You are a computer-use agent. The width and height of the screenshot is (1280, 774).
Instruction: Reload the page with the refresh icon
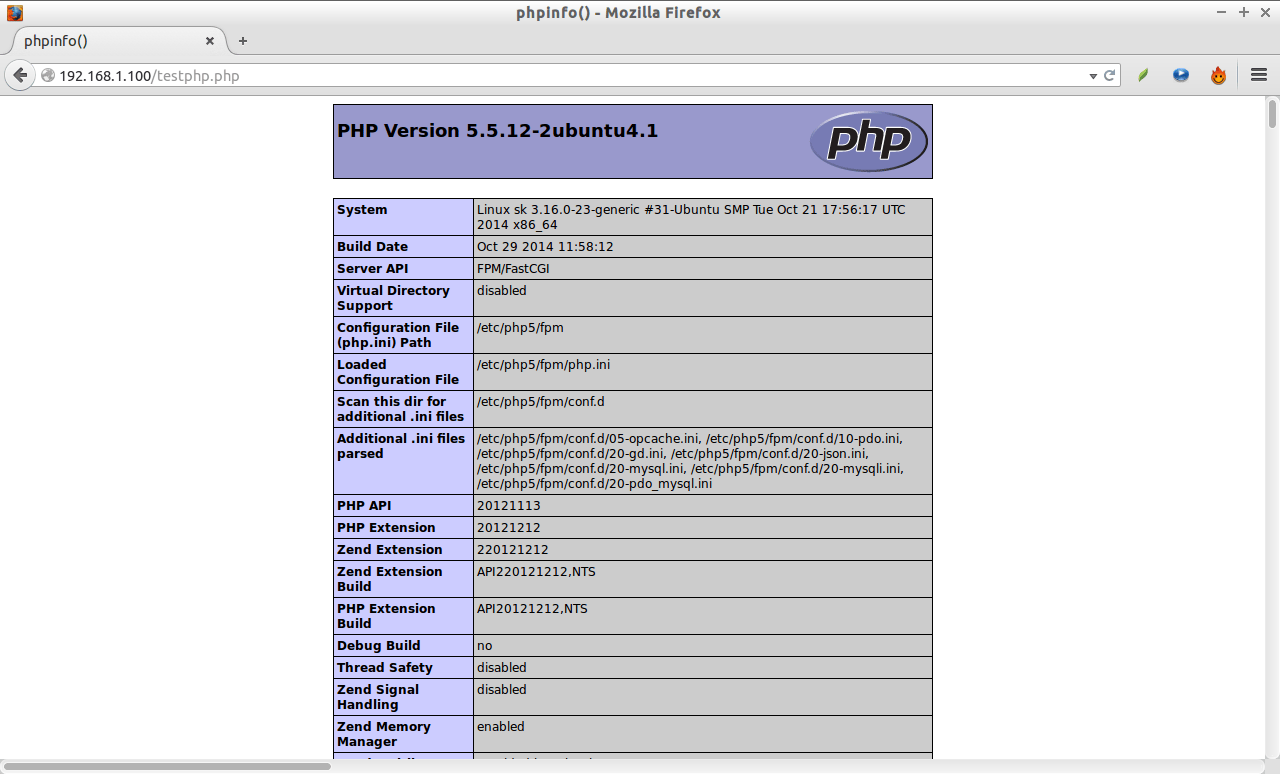pos(1109,76)
